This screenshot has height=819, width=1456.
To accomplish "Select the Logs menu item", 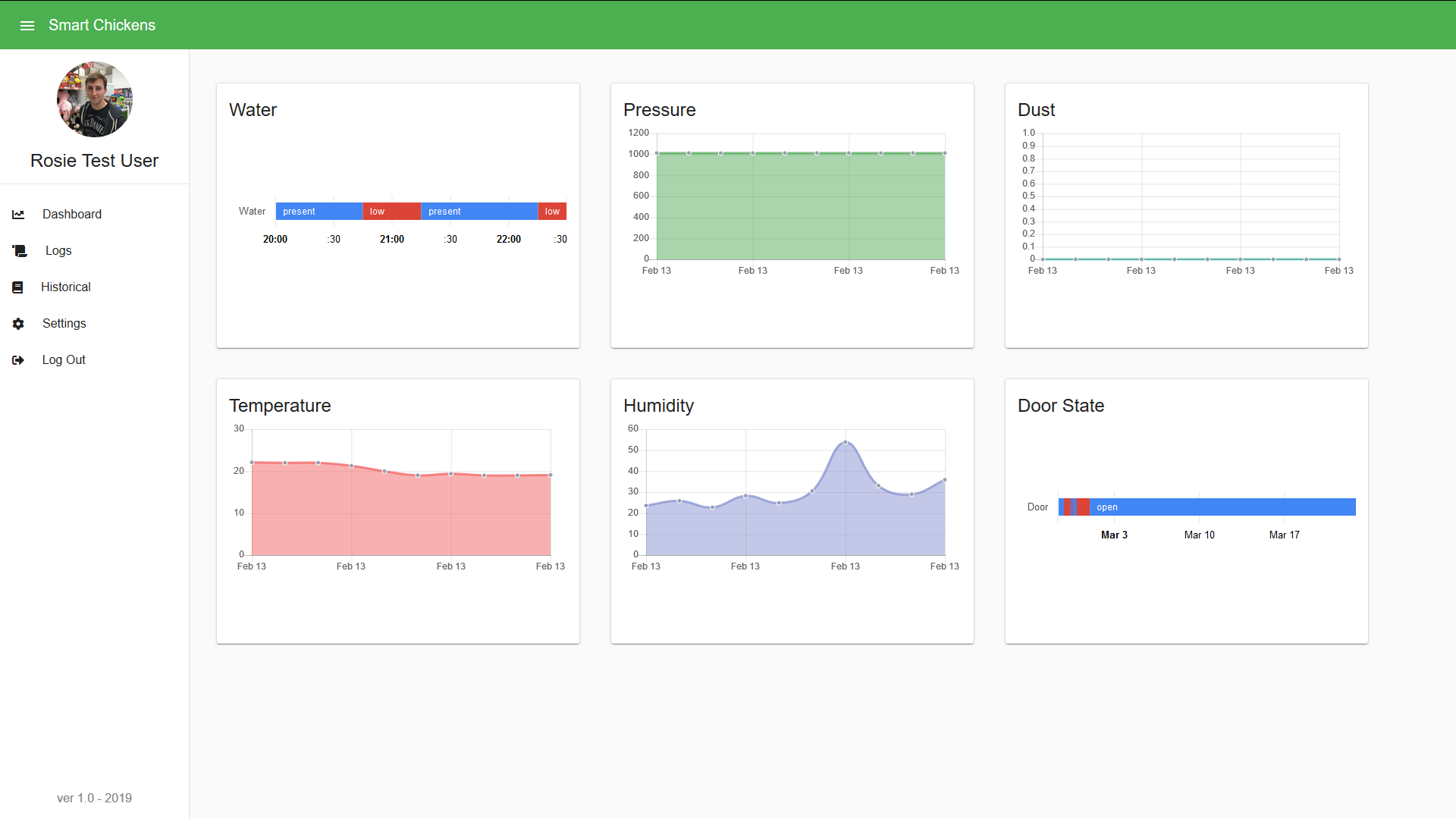I will tap(58, 250).
